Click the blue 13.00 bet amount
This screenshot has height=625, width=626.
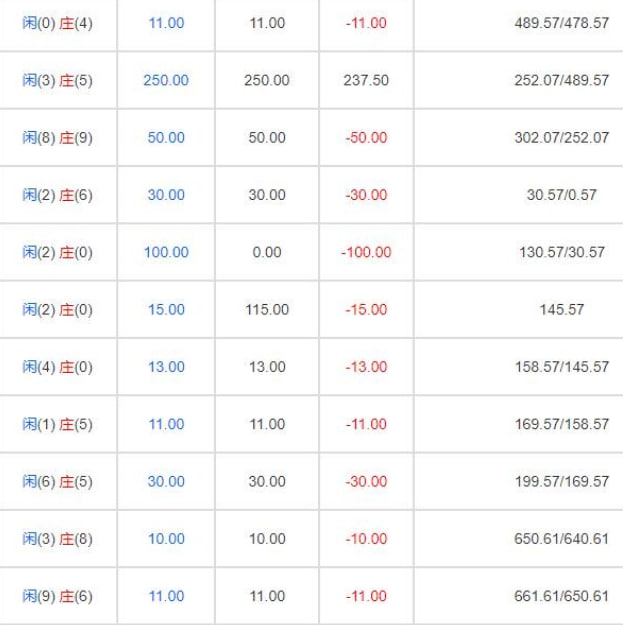166,367
